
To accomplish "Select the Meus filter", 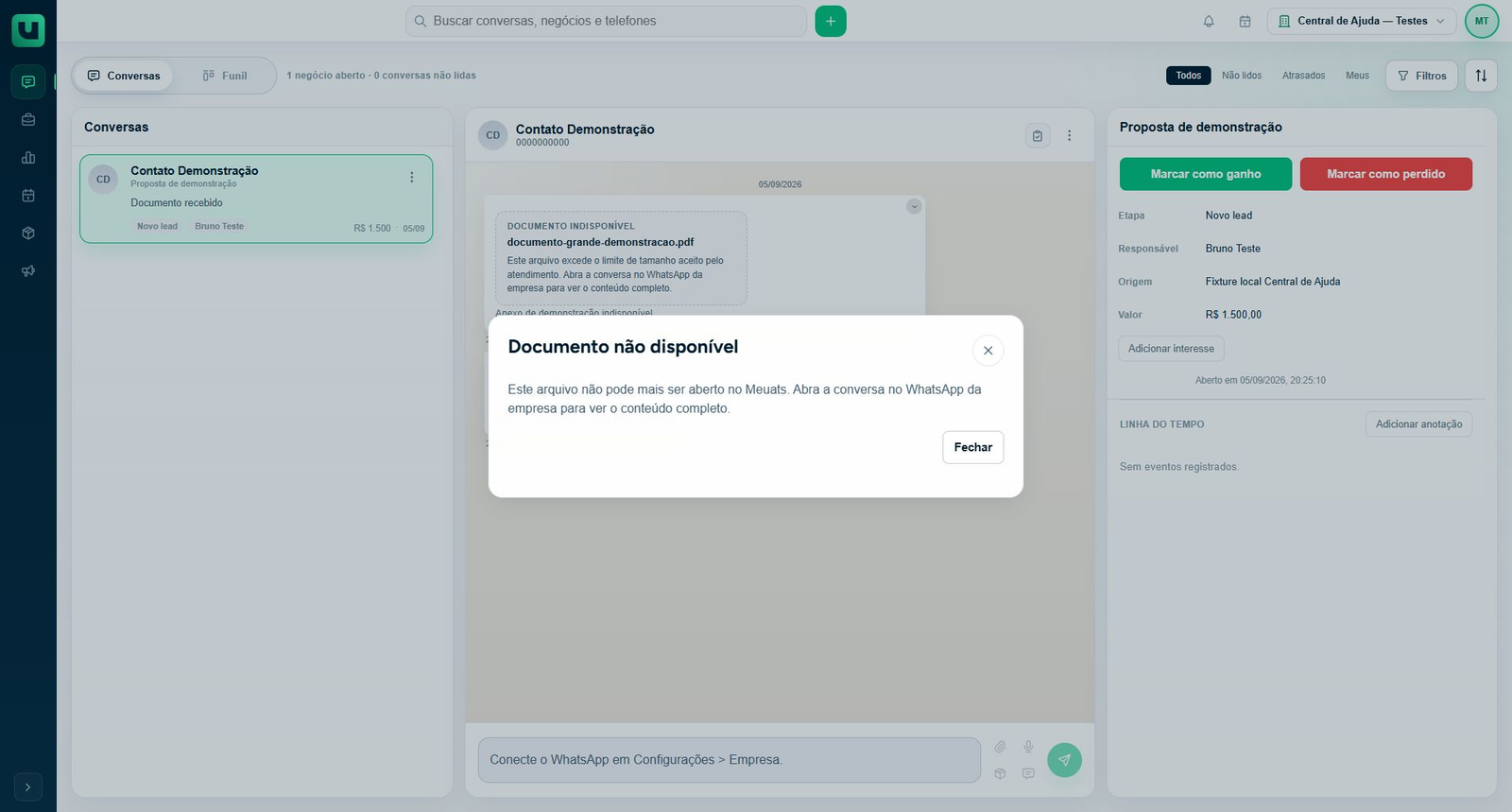I will [x=1357, y=76].
